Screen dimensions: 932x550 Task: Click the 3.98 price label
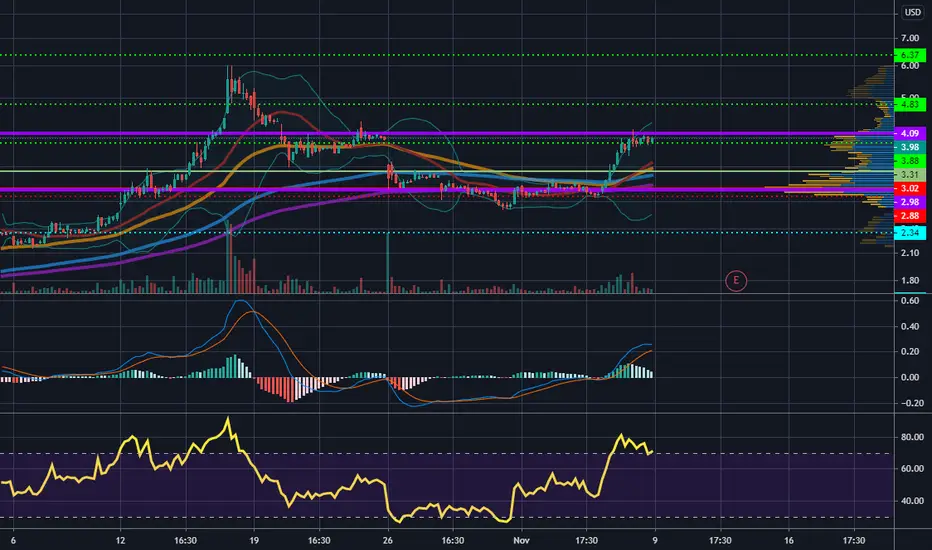910,147
